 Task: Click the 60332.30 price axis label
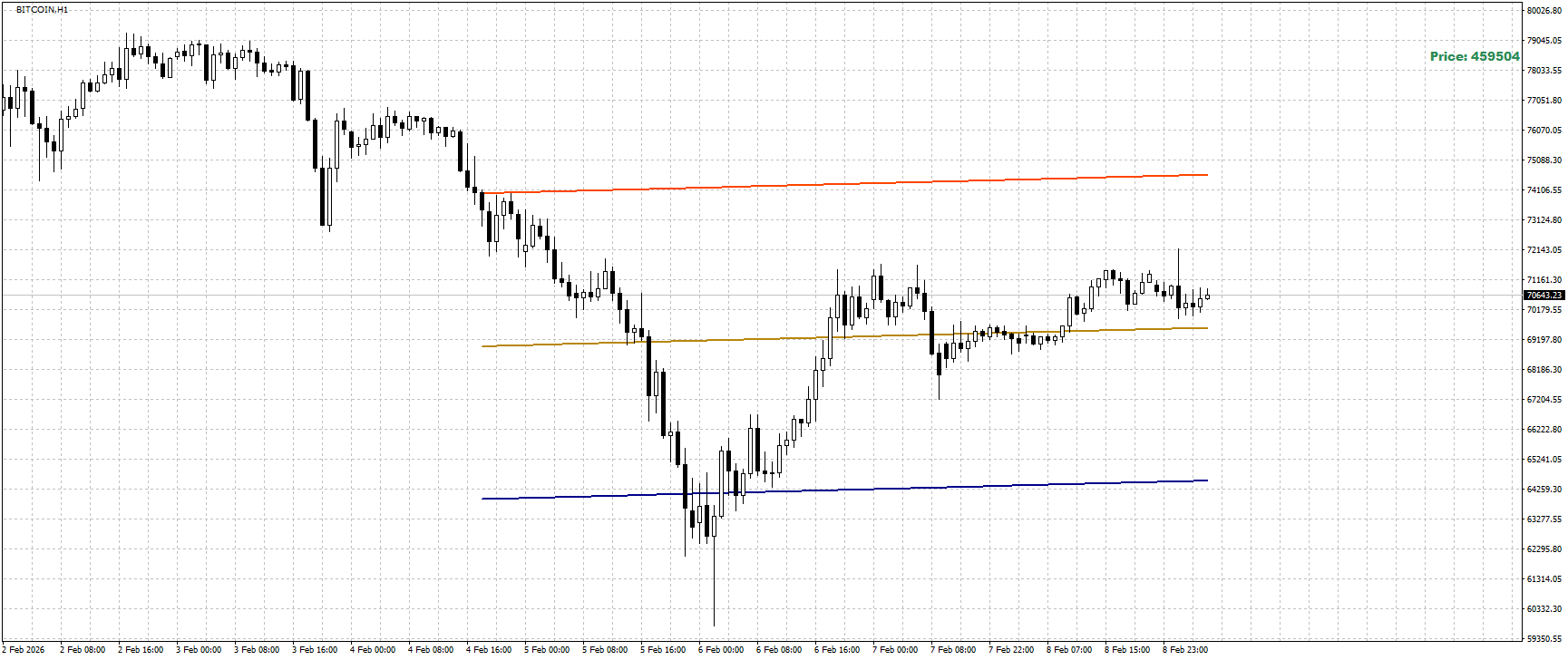pyautogui.click(x=1544, y=609)
